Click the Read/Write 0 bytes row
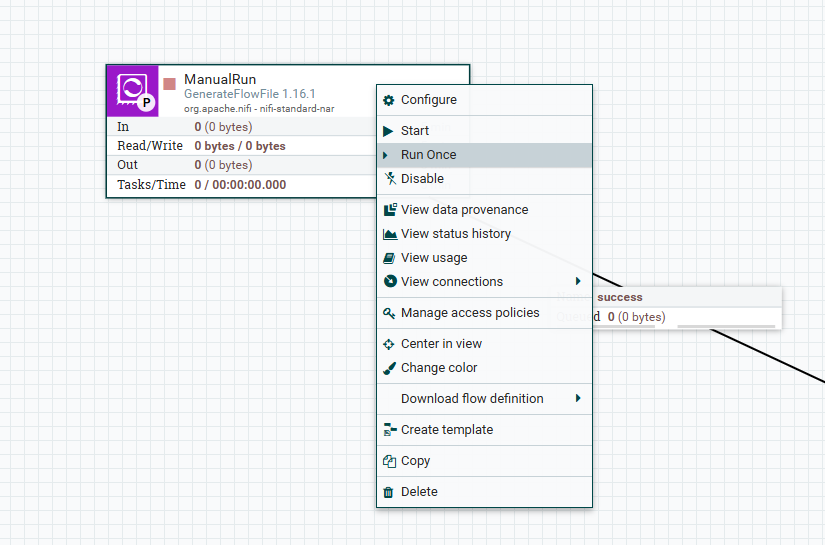The image size is (825, 545). point(242,146)
